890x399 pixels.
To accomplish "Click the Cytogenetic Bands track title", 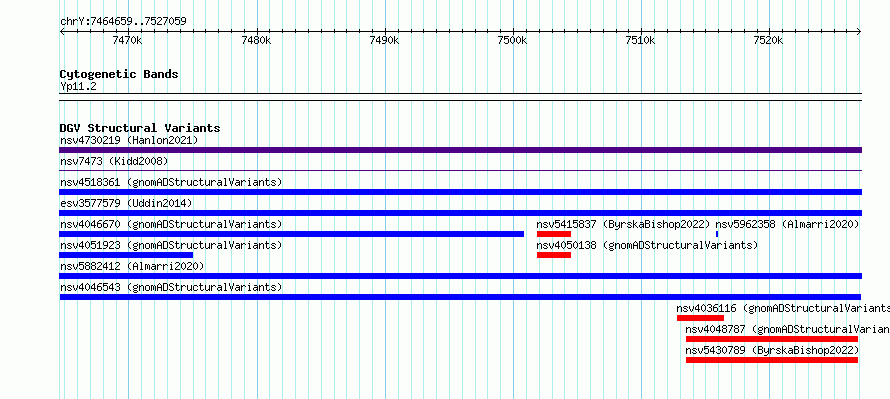I will (119, 74).
